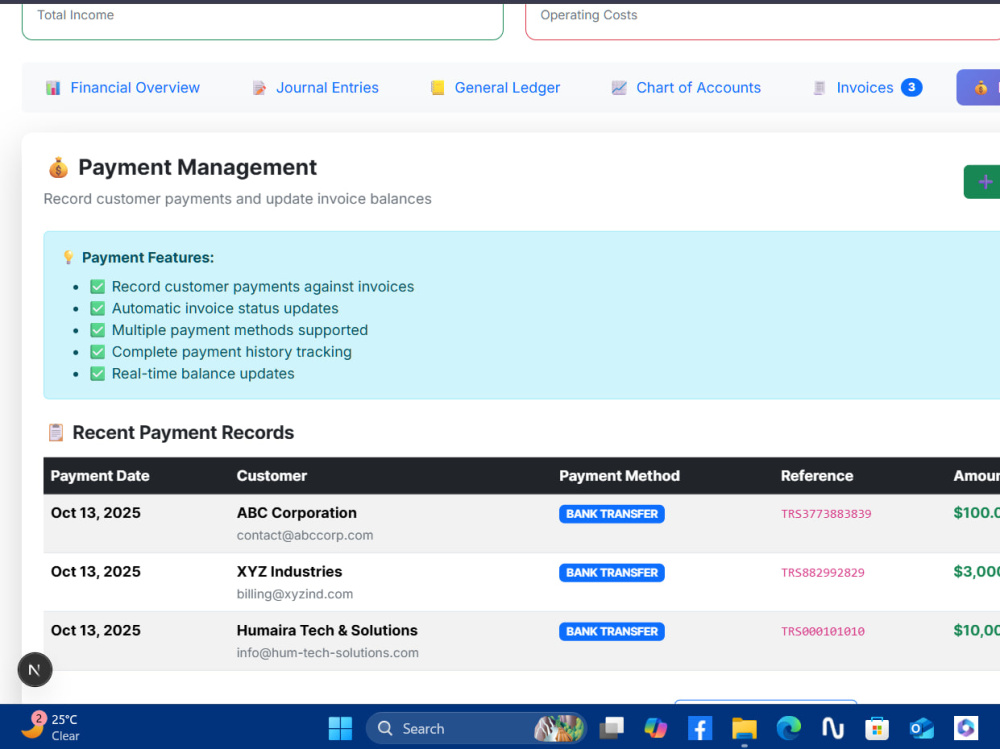Image resolution: width=1000 pixels, height=749 pixels.
Task: Click the Payment Method column header
Action: [x=619, y=476]
